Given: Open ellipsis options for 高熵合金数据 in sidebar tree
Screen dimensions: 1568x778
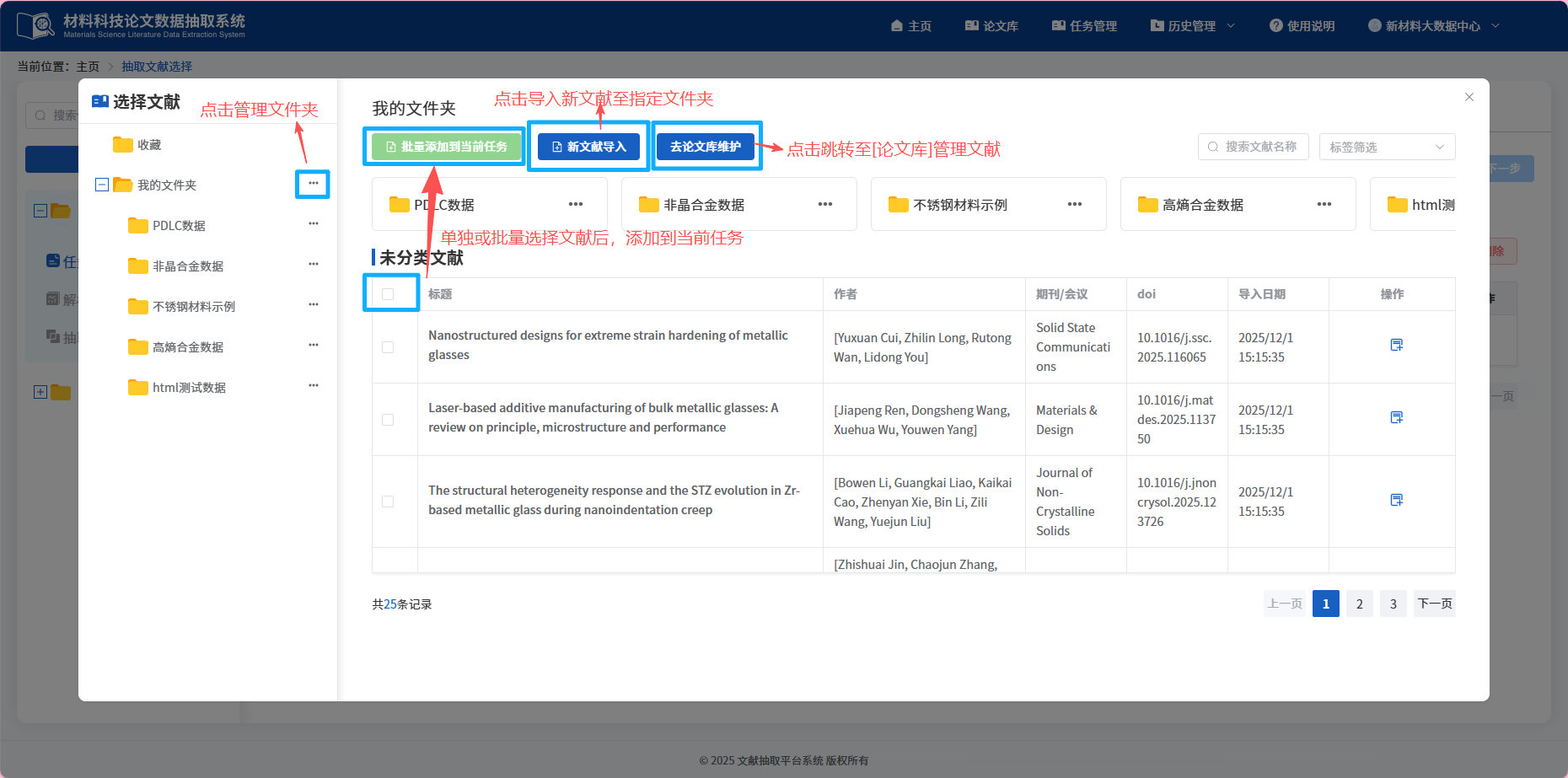Looking at the screenshot, I should pos(313,346).
